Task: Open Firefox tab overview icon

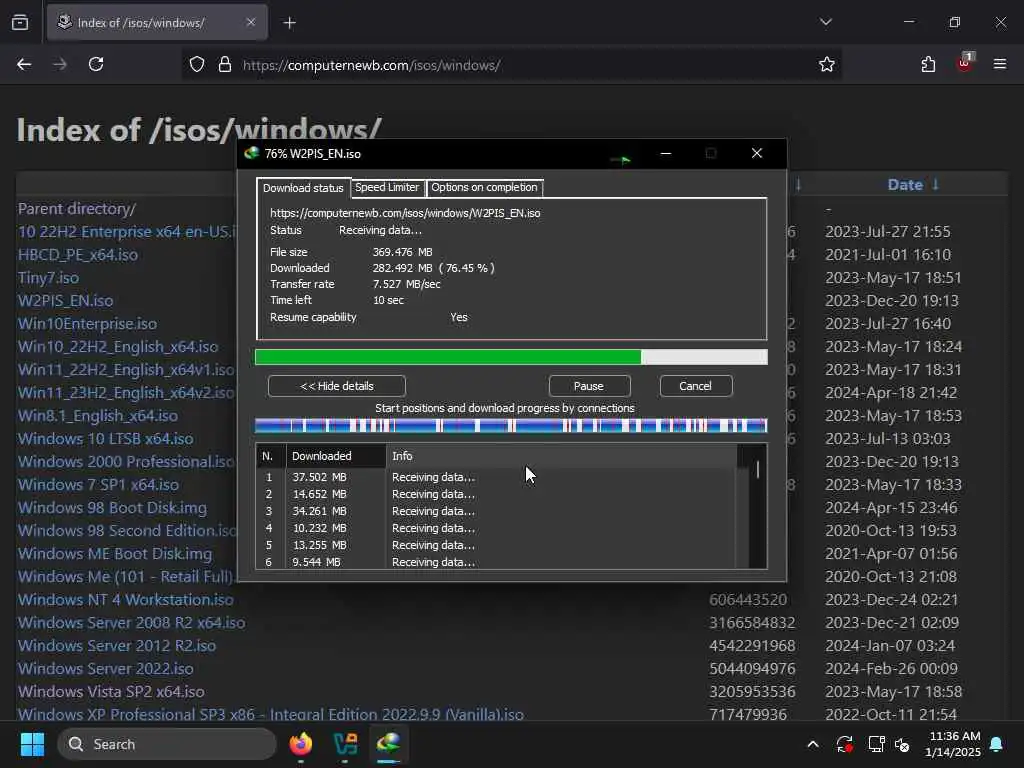Action: [20, 23]
